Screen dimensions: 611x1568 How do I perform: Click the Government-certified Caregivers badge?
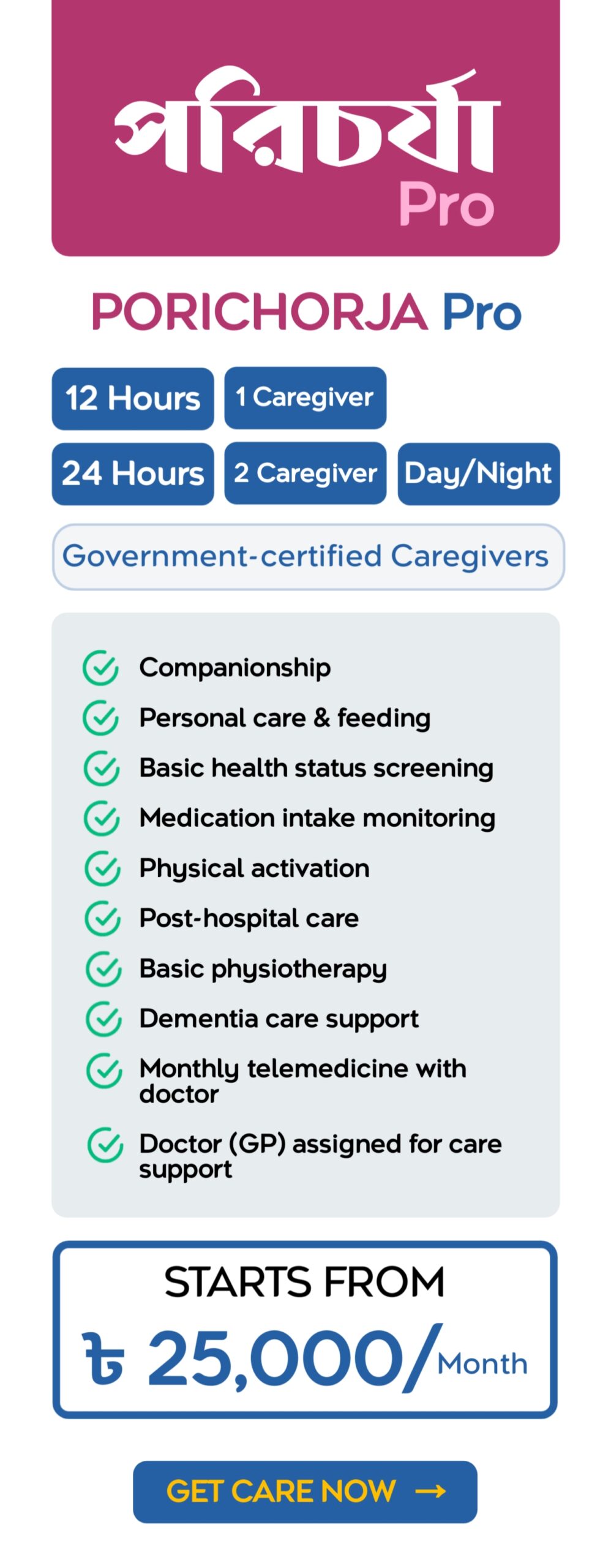308,557
